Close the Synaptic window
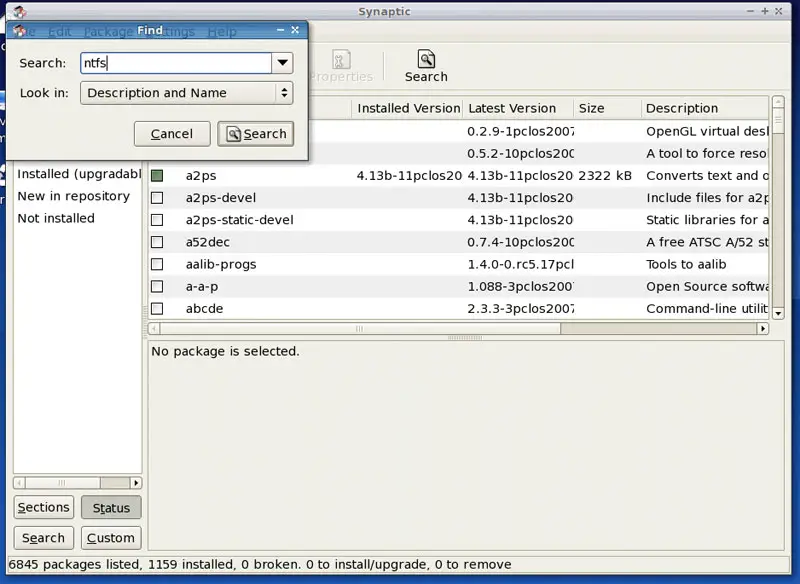Screen dimensions: 800x584 pos(779,11)
